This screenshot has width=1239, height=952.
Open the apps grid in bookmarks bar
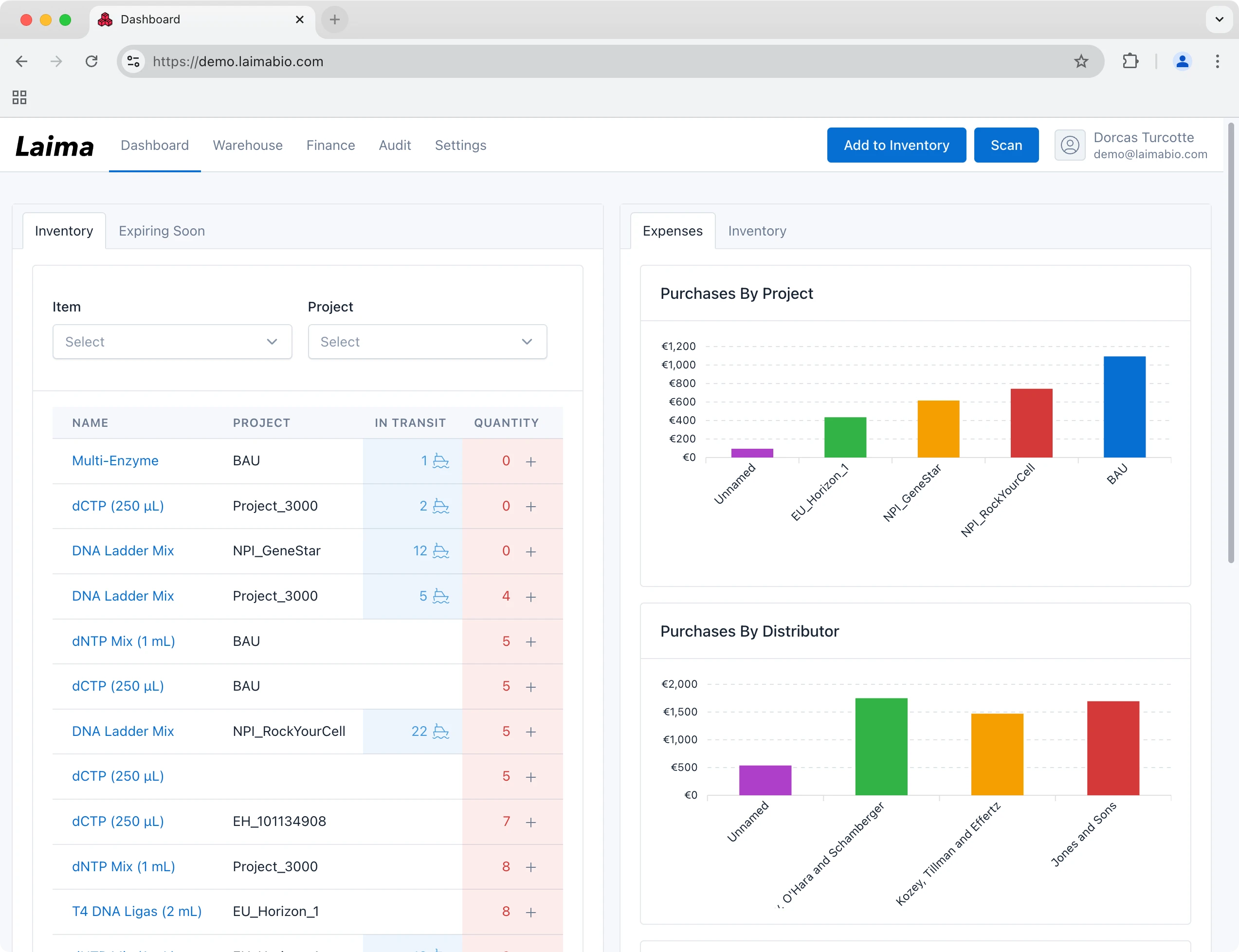pyautogui.click(x=19, y=97)
